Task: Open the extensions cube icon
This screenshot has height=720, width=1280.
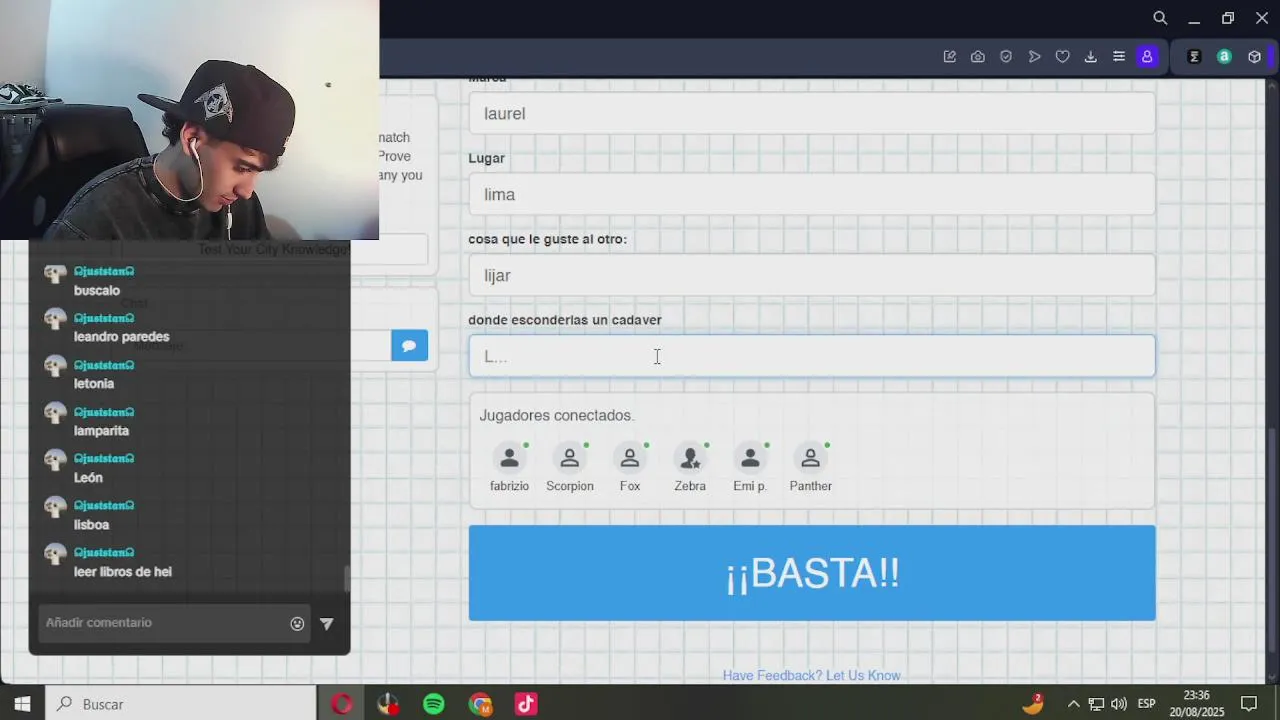Action: [1254, 57]
